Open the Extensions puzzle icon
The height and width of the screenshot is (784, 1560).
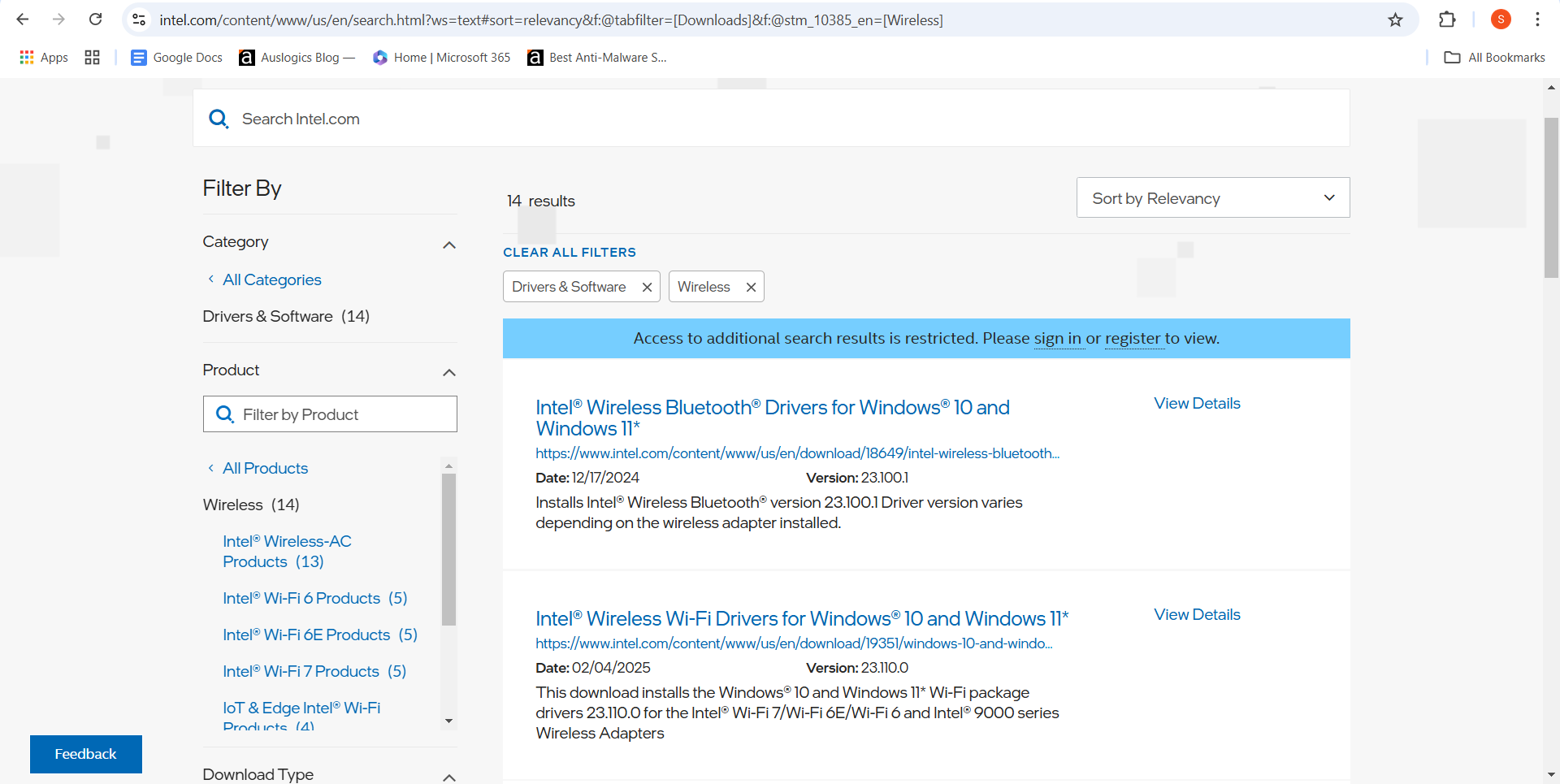pos(1447,19)
